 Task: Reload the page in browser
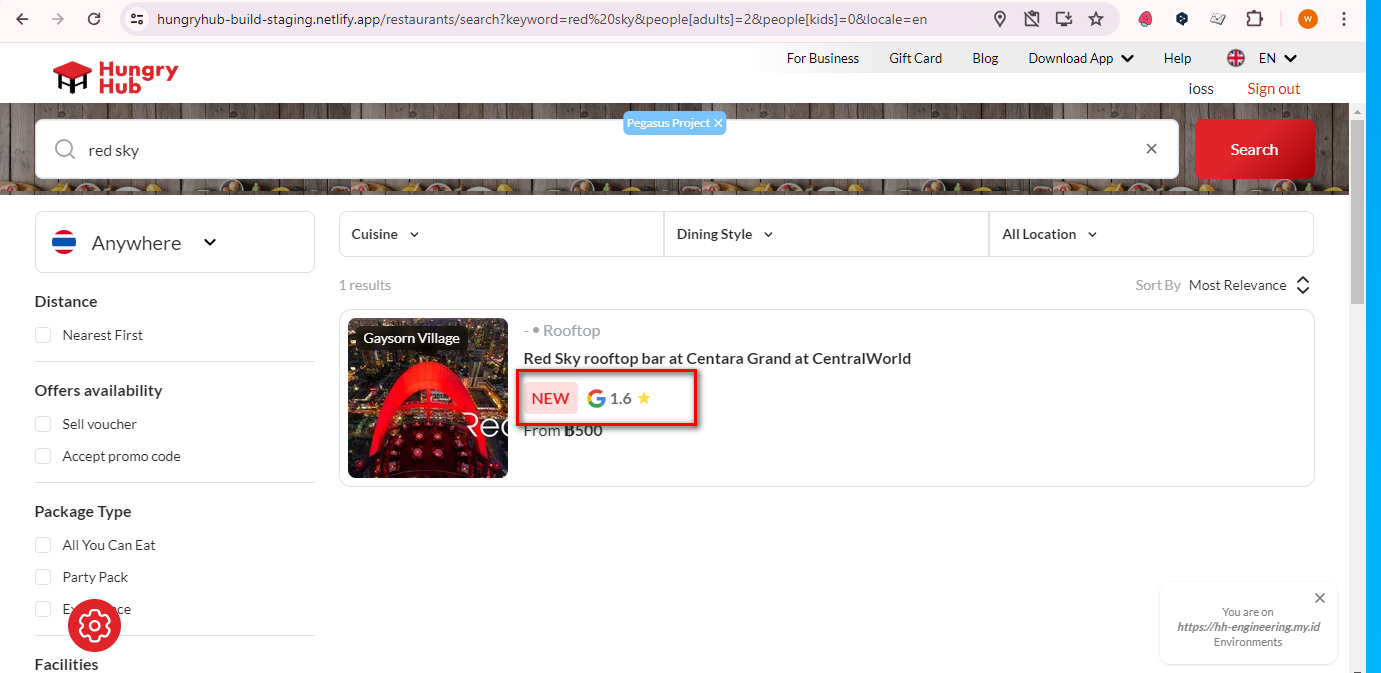pyautogui.click(x=94, y=19)
